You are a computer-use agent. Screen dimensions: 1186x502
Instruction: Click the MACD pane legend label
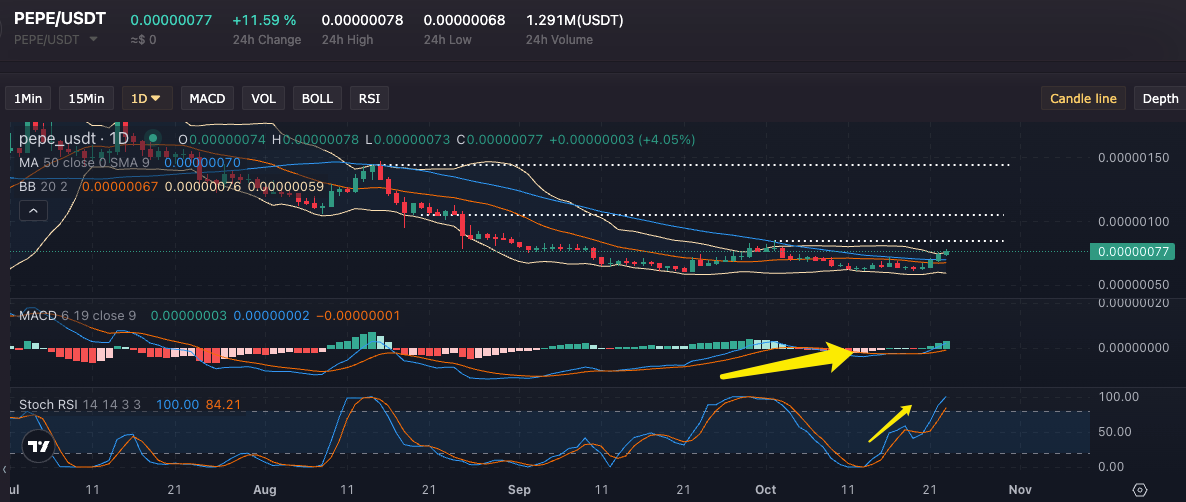[x=38, y=316]
